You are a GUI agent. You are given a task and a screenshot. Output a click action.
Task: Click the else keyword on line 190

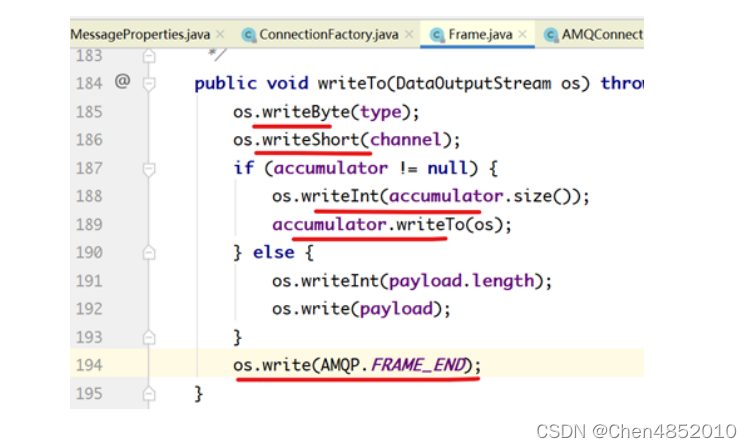[273, 252]
